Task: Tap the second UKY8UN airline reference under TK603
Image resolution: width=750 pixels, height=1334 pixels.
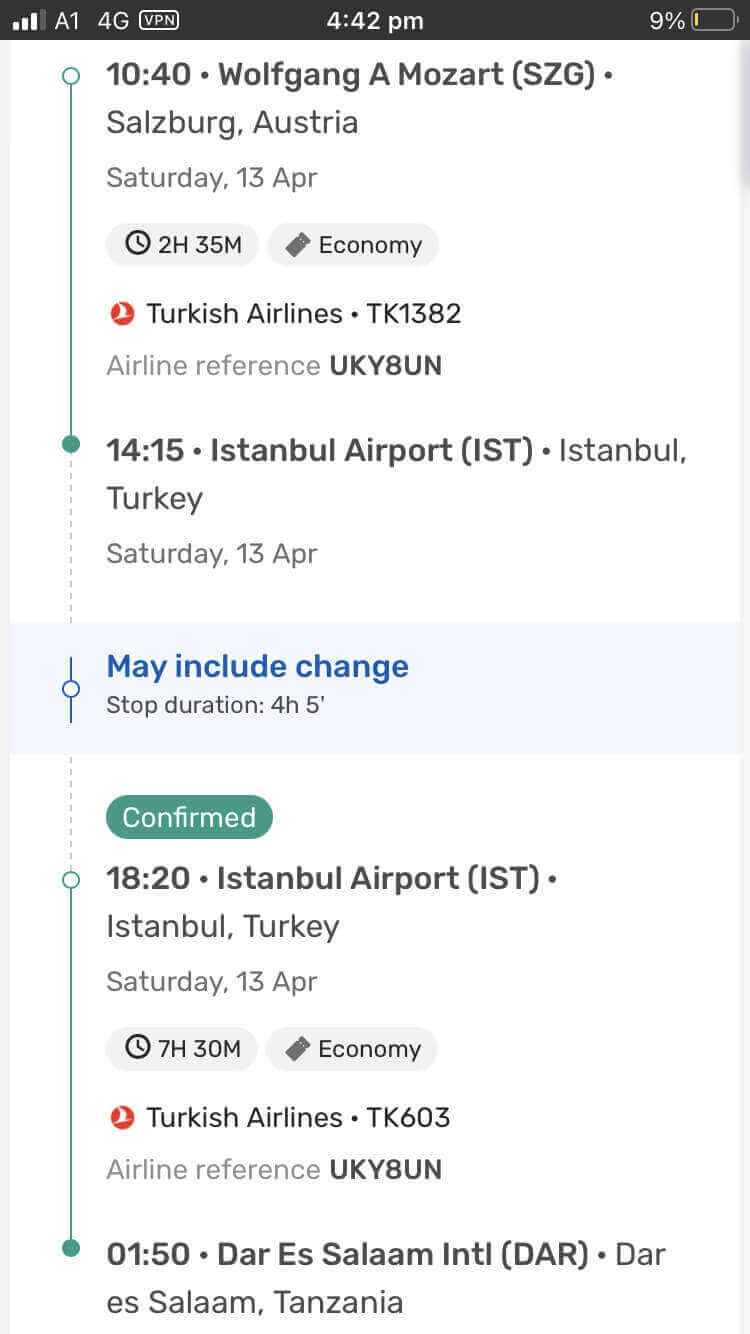Action: click(386, 1170)
